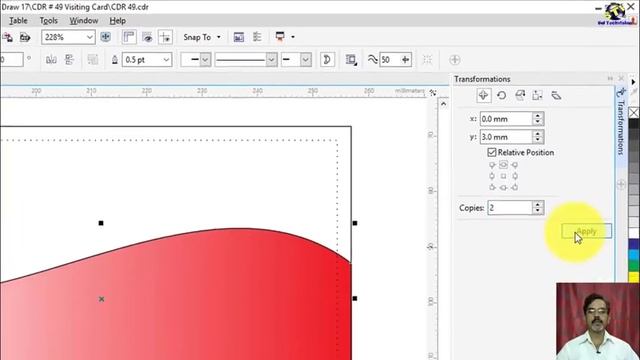Click the Mirror Vertically icon

click(69, 60)
